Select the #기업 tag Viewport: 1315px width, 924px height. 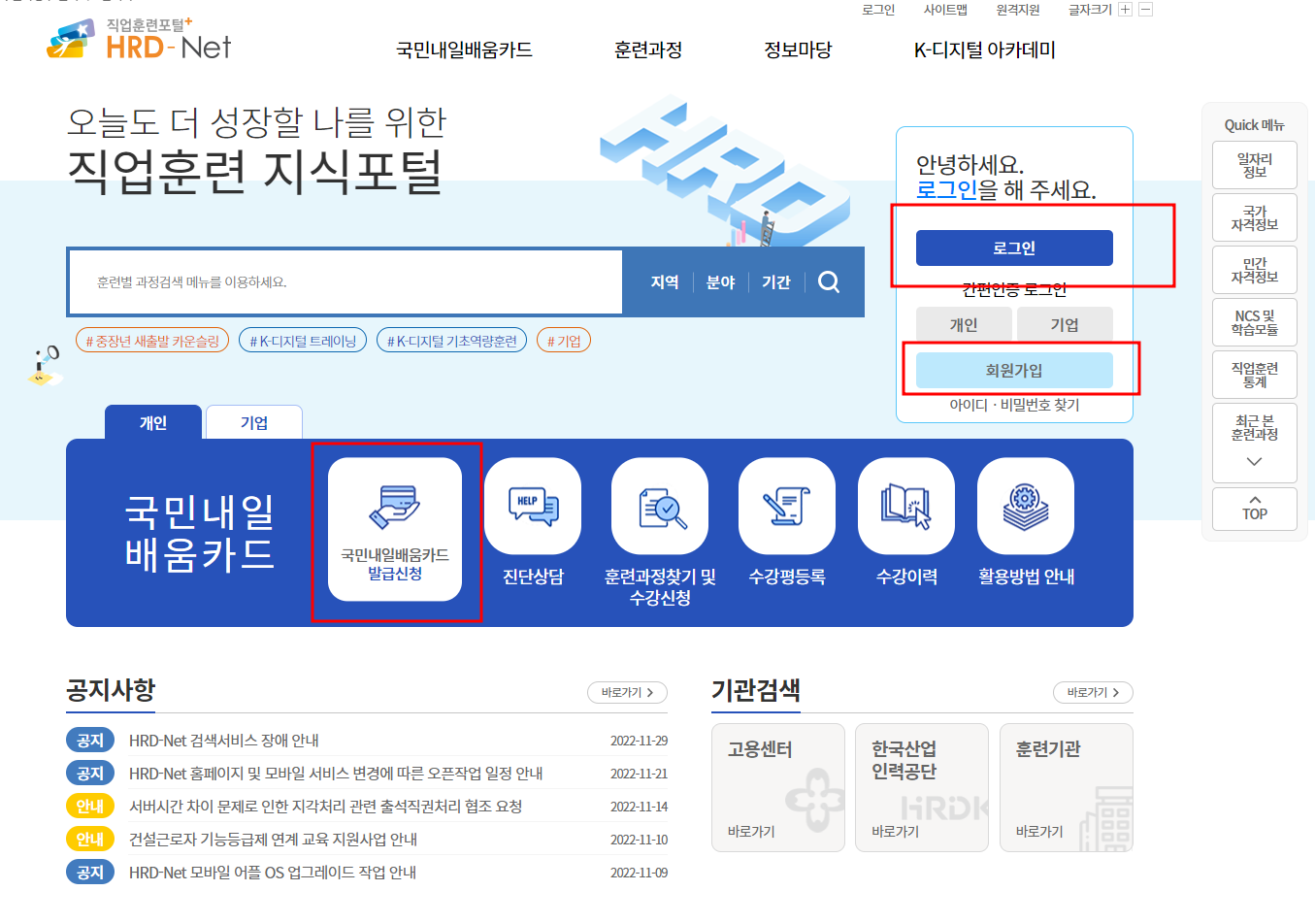564,341
